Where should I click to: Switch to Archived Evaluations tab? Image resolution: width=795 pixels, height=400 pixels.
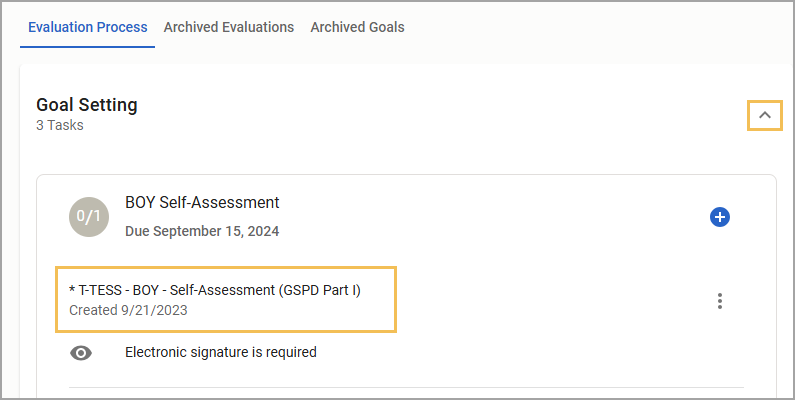(x=229, y=27)
